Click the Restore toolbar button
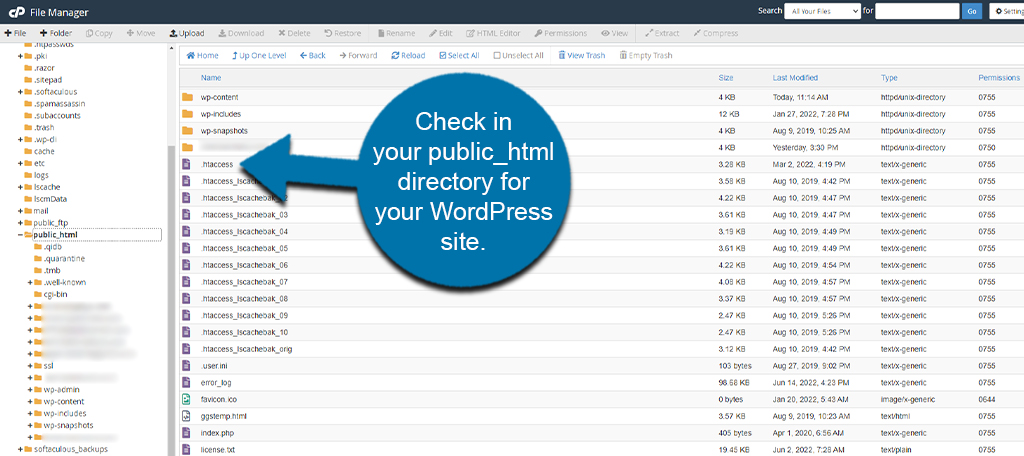The width and height of the screenshot is (1024, 456). [x=343, y=33]
